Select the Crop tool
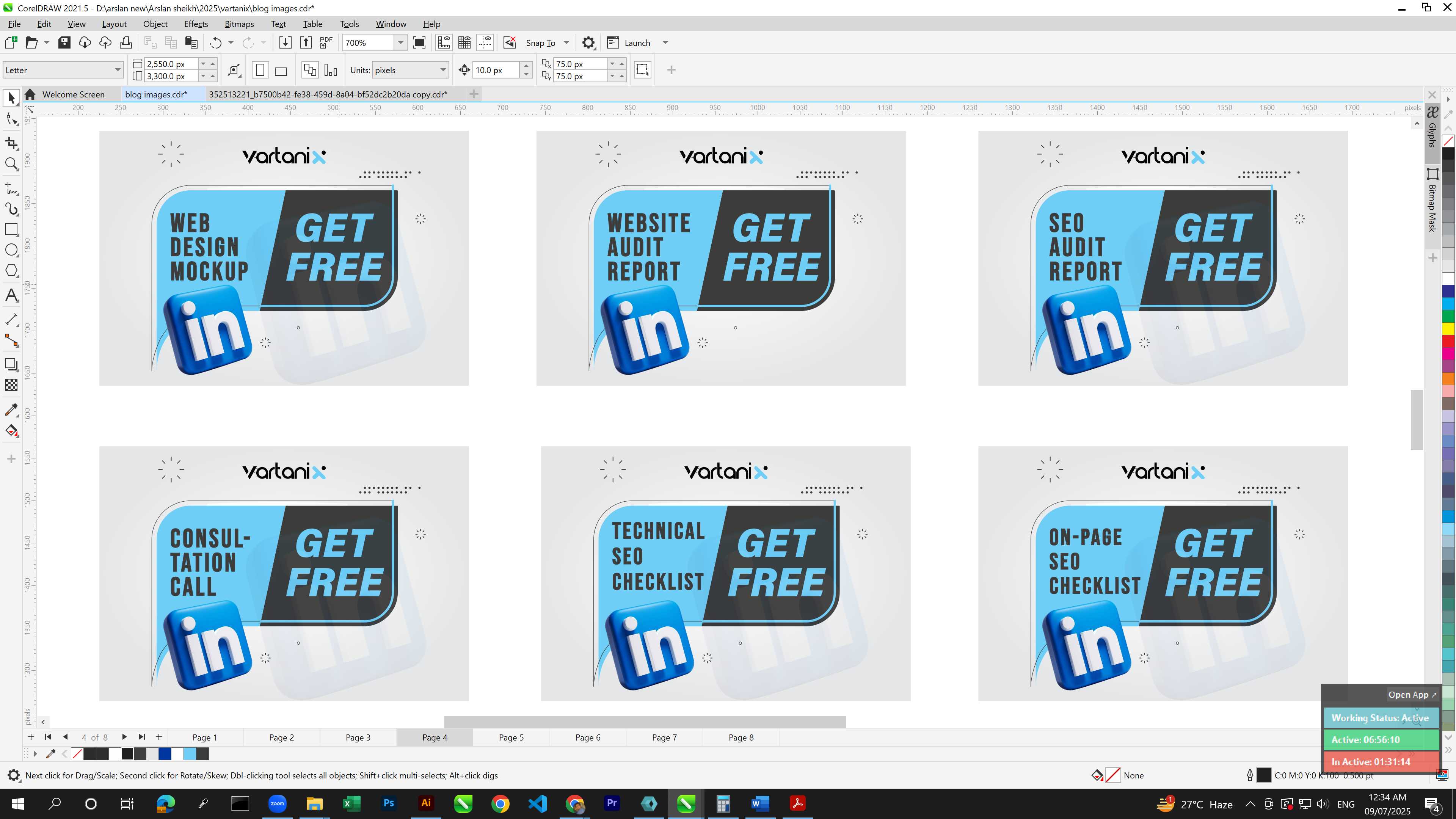 click(11, 143)
